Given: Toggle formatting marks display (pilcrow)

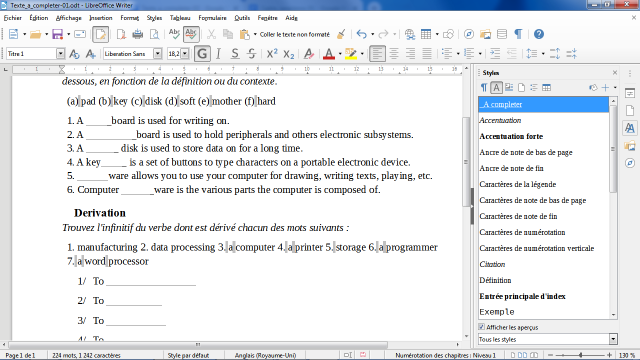Looking at the screenshot, I should pyautogui.click(x=518, y=34).
